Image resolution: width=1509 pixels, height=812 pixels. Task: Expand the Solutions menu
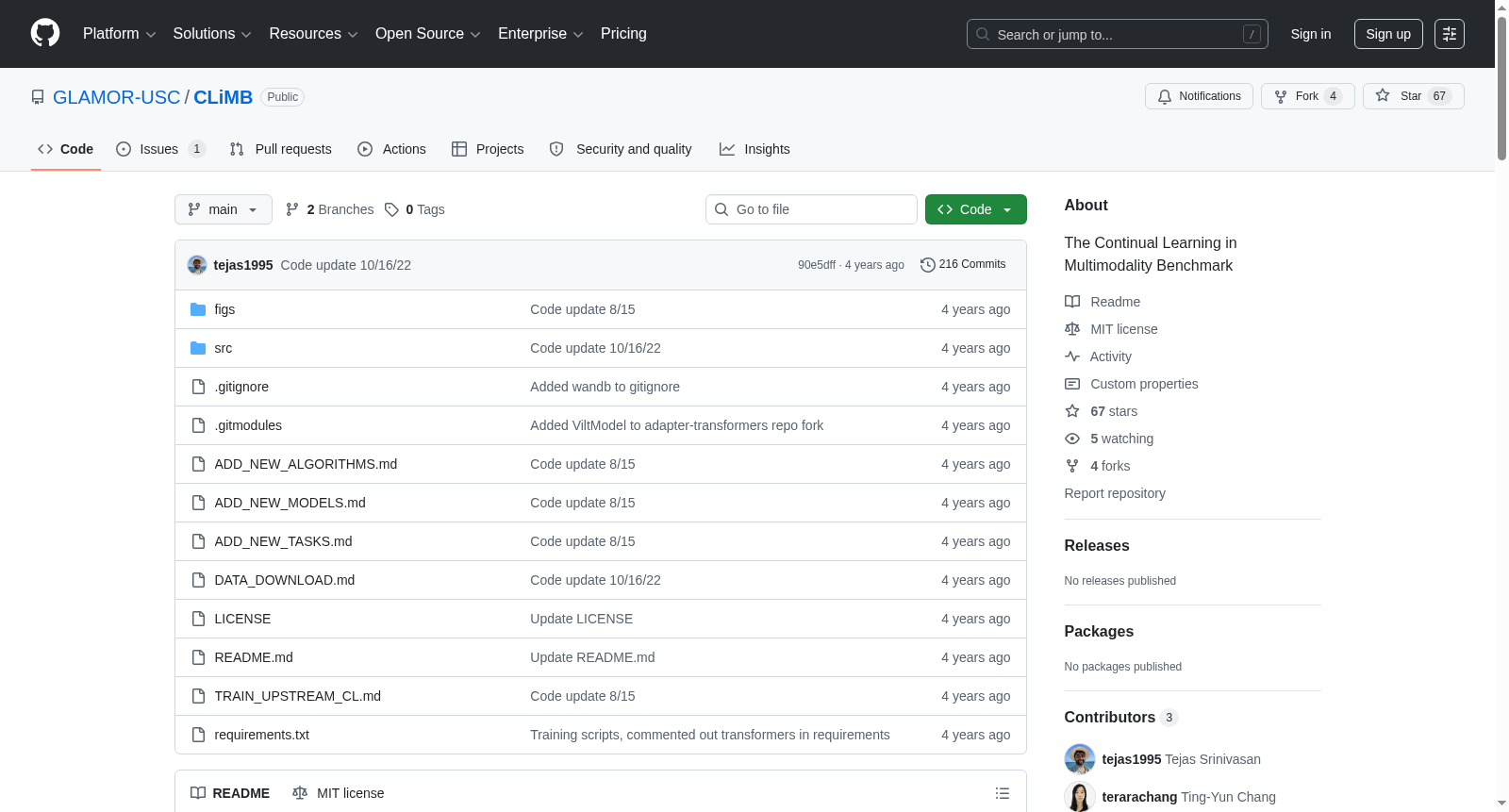(x=212, y=34)
